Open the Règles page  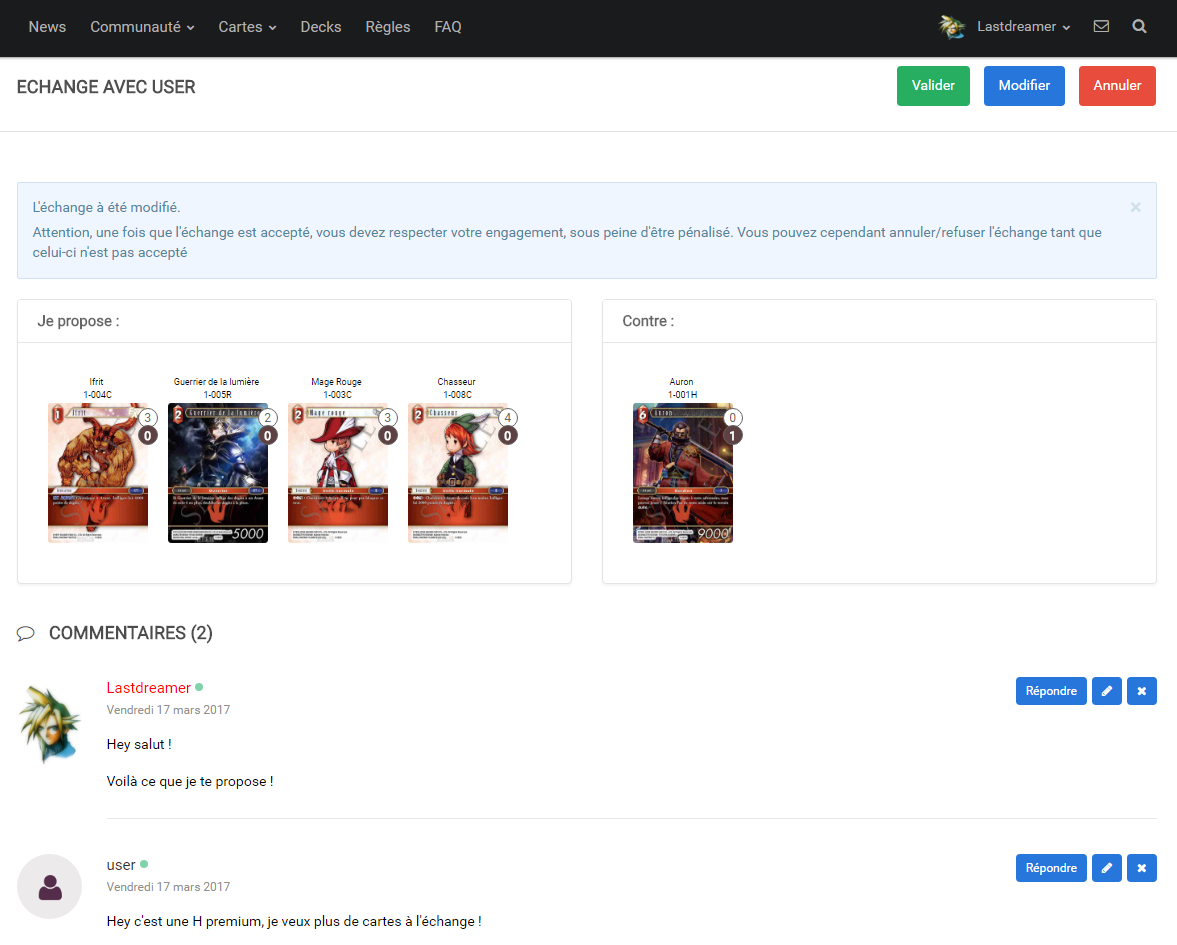point(387,27)
